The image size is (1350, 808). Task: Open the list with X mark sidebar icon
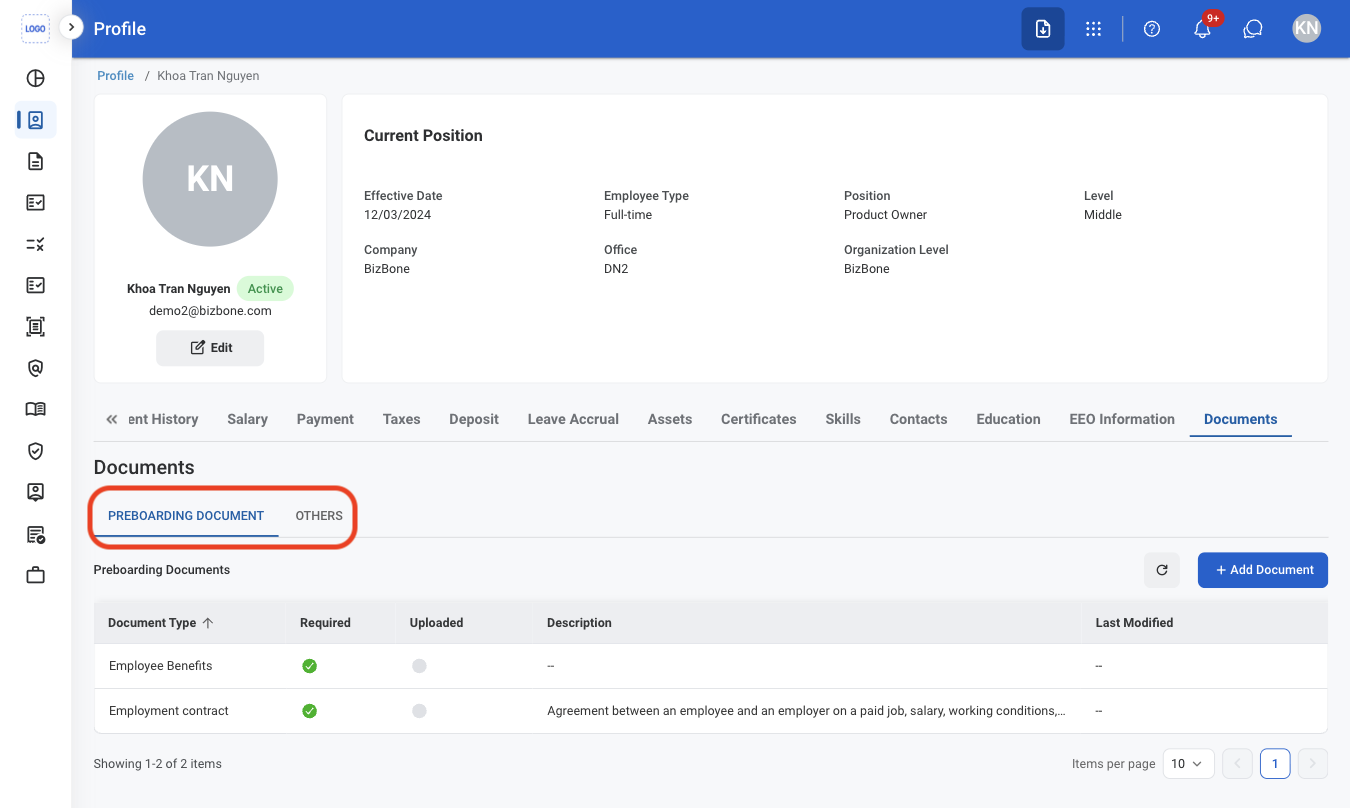click(36, 244)
